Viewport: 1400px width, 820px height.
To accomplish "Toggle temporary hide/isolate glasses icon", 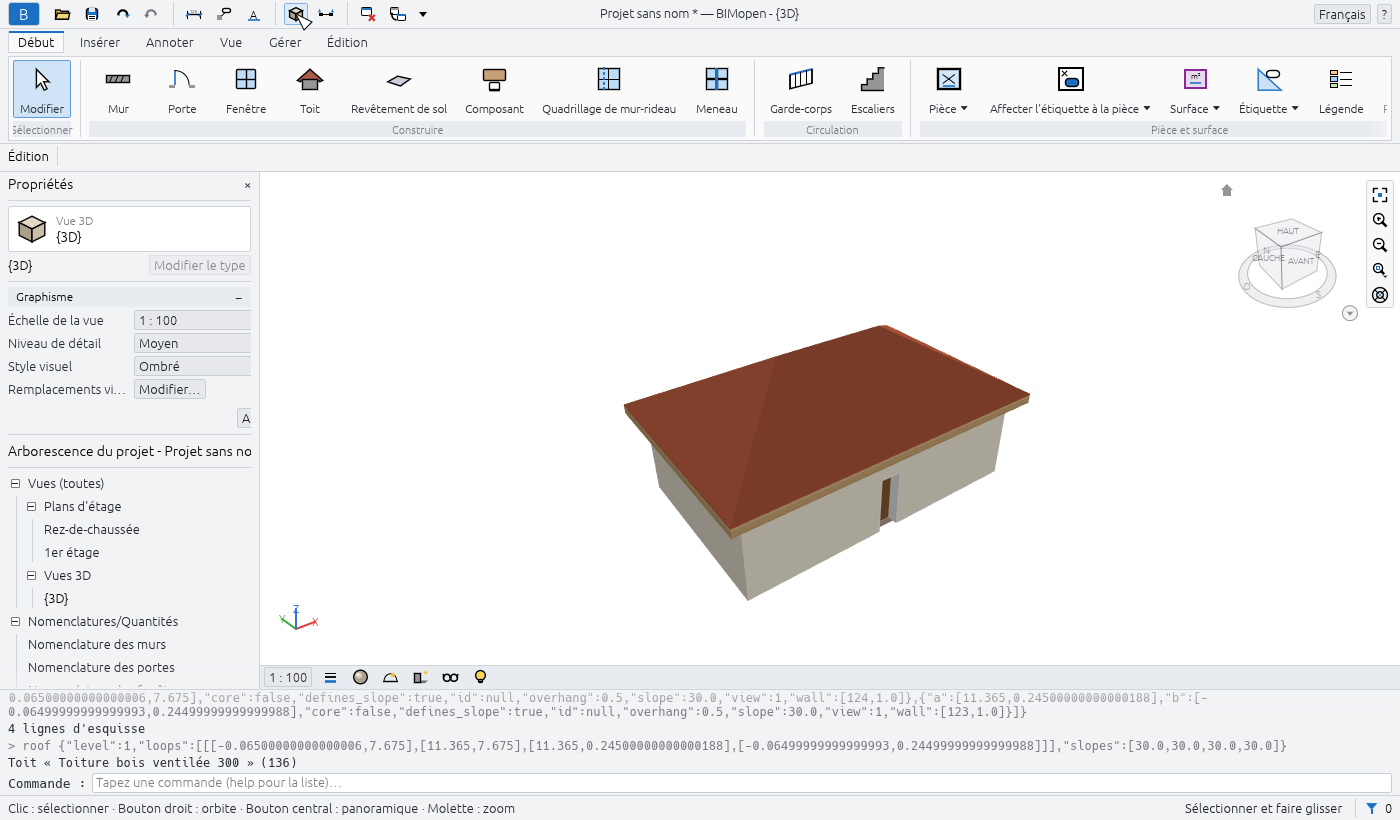I will (451, 677).
